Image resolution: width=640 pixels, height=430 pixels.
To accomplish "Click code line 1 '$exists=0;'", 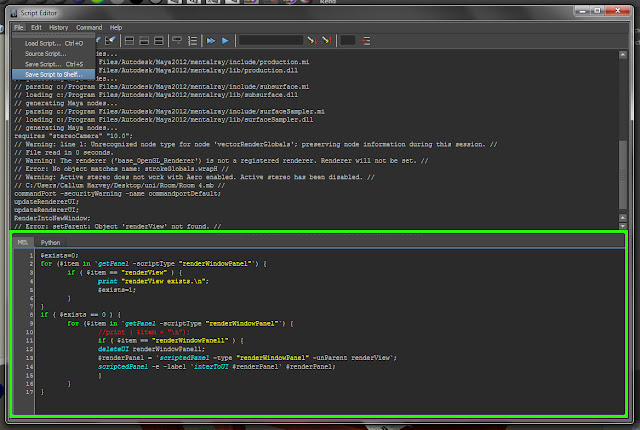I will click(x=59, y=255).
